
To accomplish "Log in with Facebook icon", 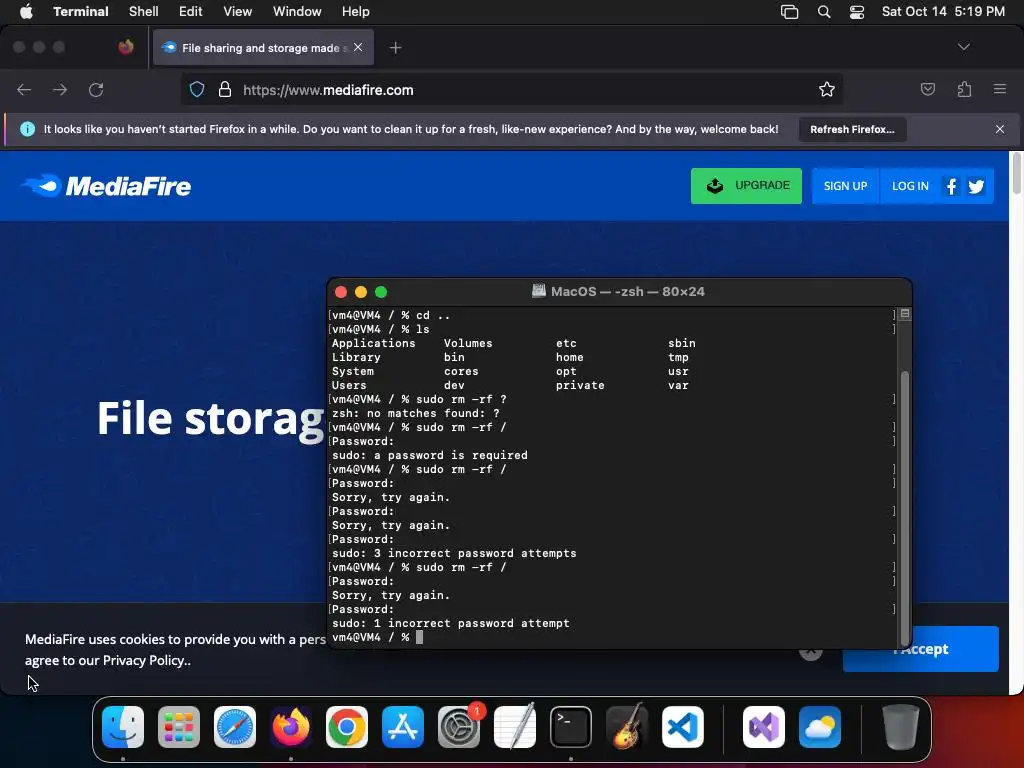I will tap(952, 187).
